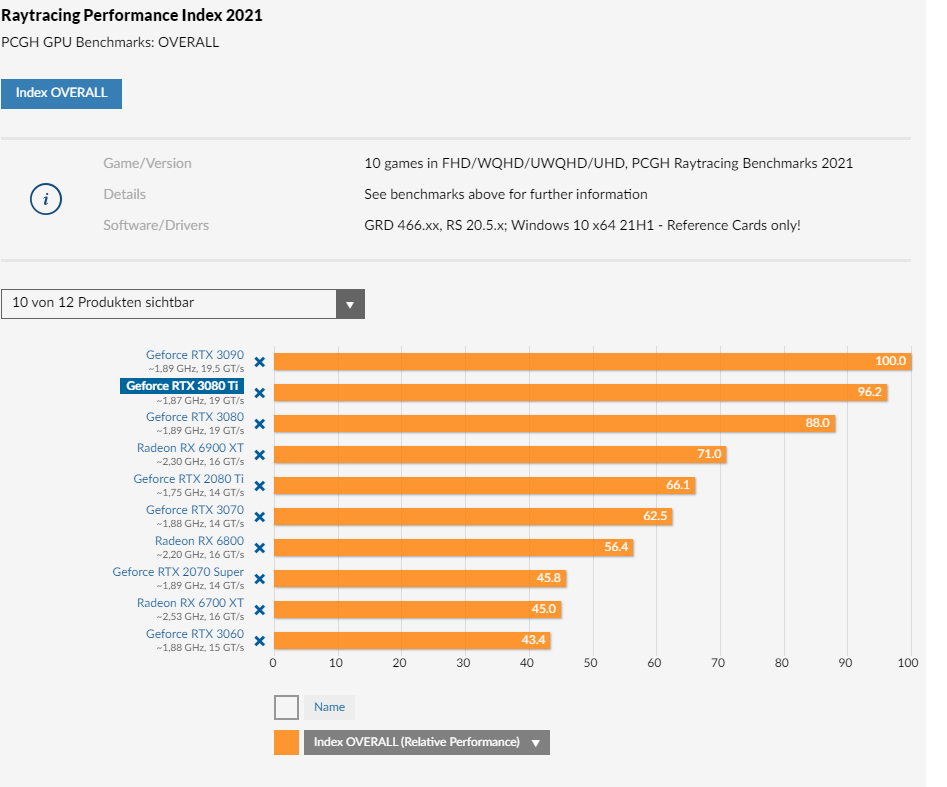Image resolution: width=947 pixels, height=787 pixels.
Task: Open the Radeon RX 6700 XT link
Action: tap(190, 603)
